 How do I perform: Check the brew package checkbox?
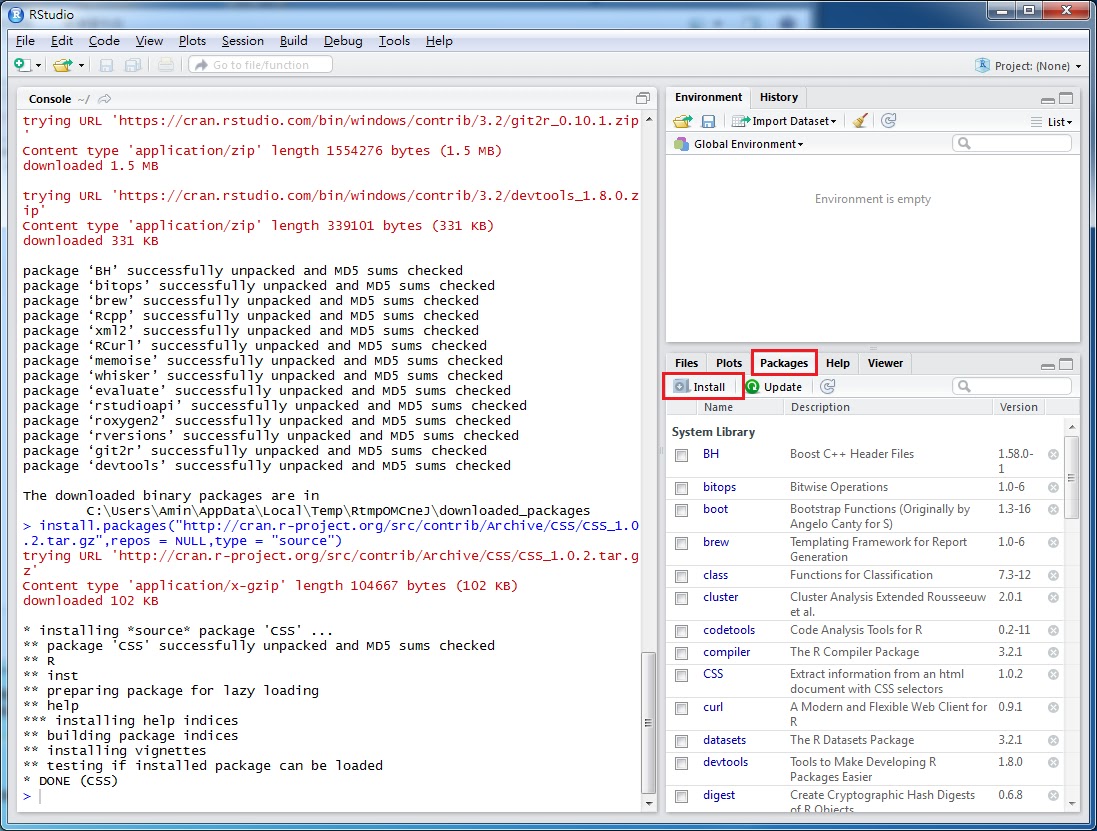(x=681, y=544)
